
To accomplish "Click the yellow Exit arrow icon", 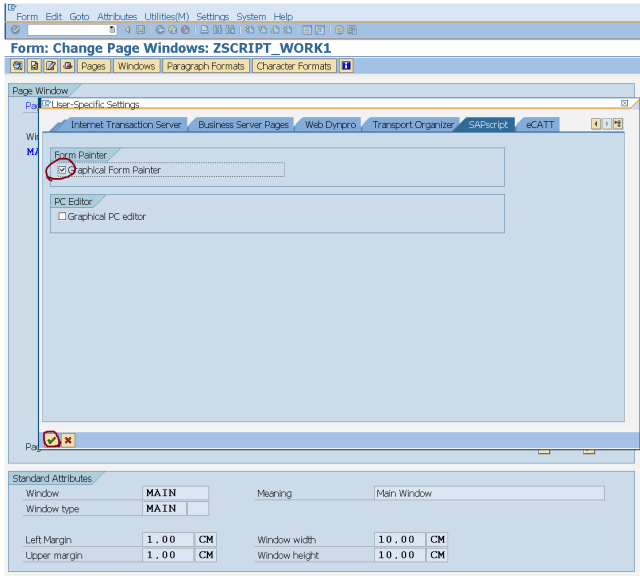I will pyautogui.click(x=173, y=29).
